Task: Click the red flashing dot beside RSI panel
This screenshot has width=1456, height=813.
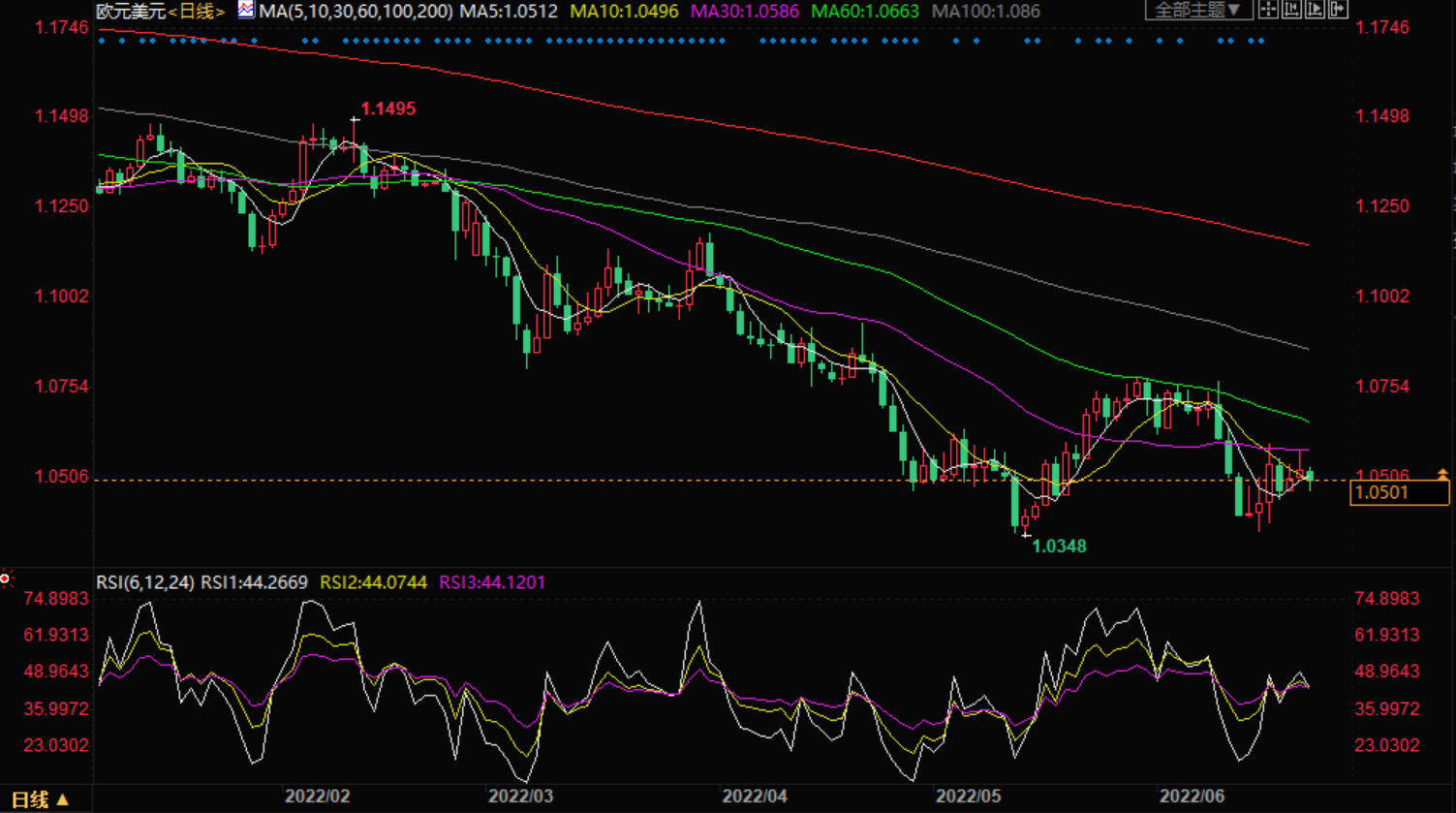Action: 5,578
